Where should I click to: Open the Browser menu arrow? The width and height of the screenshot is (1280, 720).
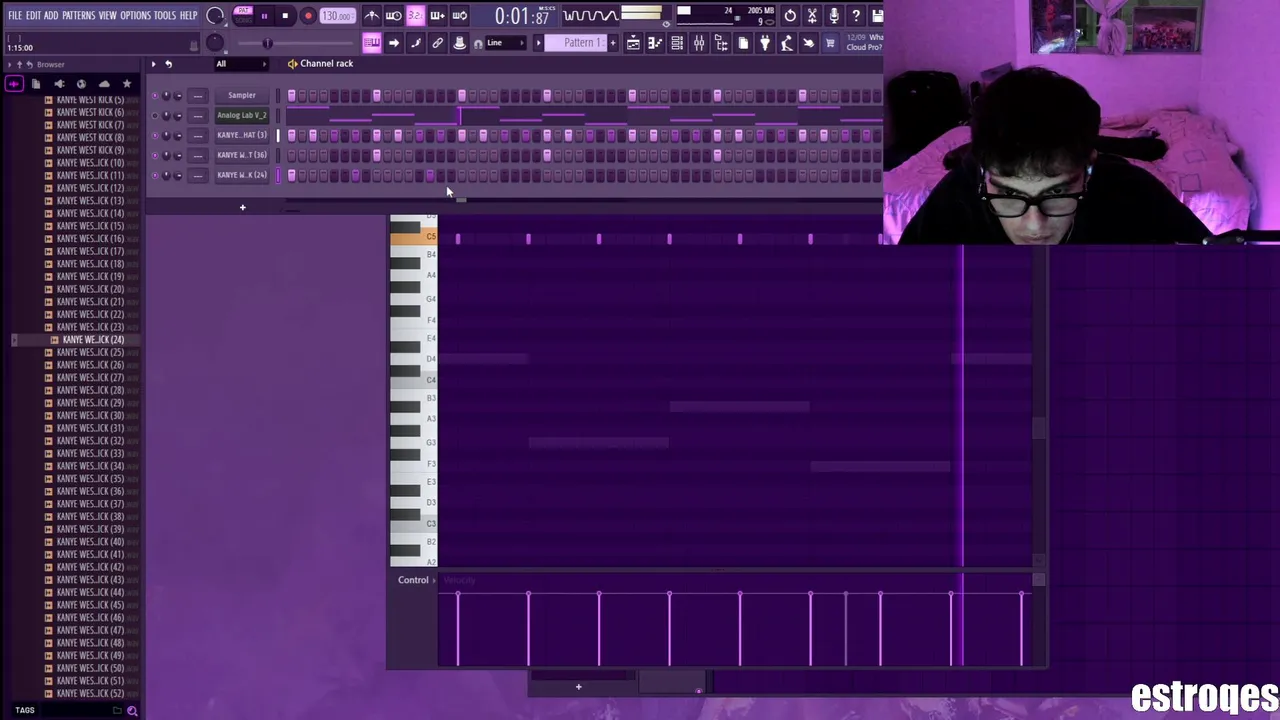9,65
